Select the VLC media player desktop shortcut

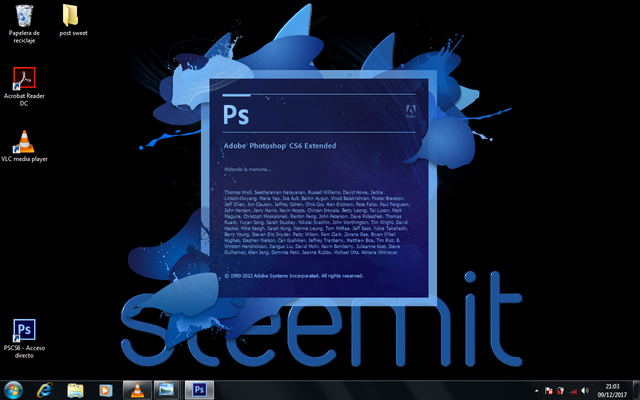coord(24,146)
